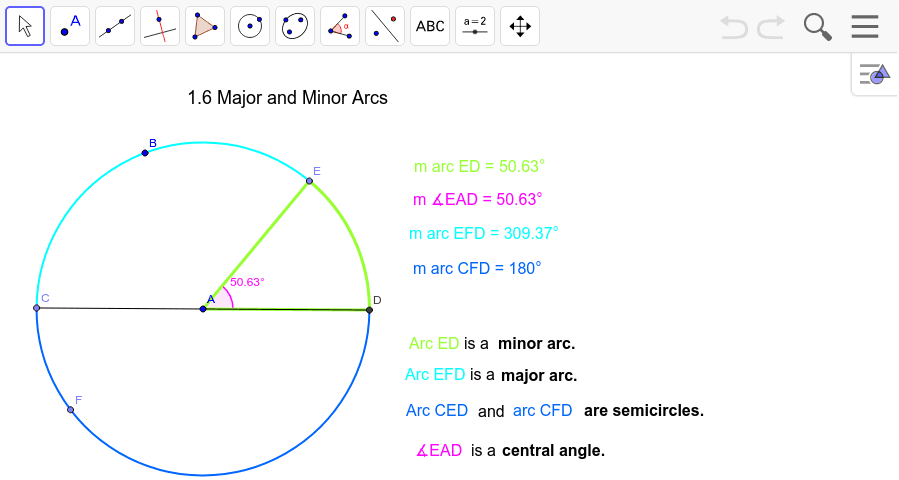Click point C on the circle

pos(37,308)
